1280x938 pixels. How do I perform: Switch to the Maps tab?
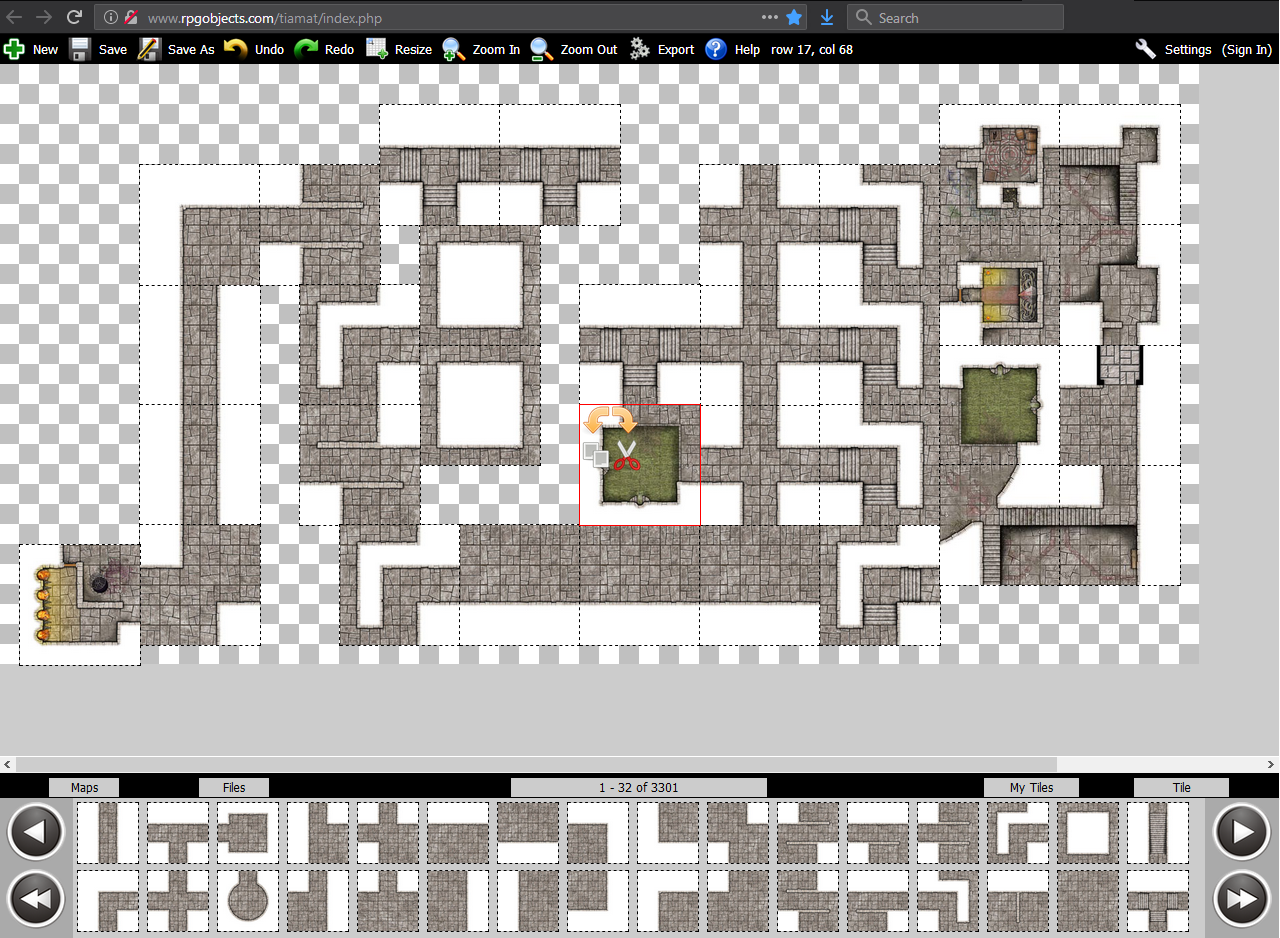tap(83, 787)
